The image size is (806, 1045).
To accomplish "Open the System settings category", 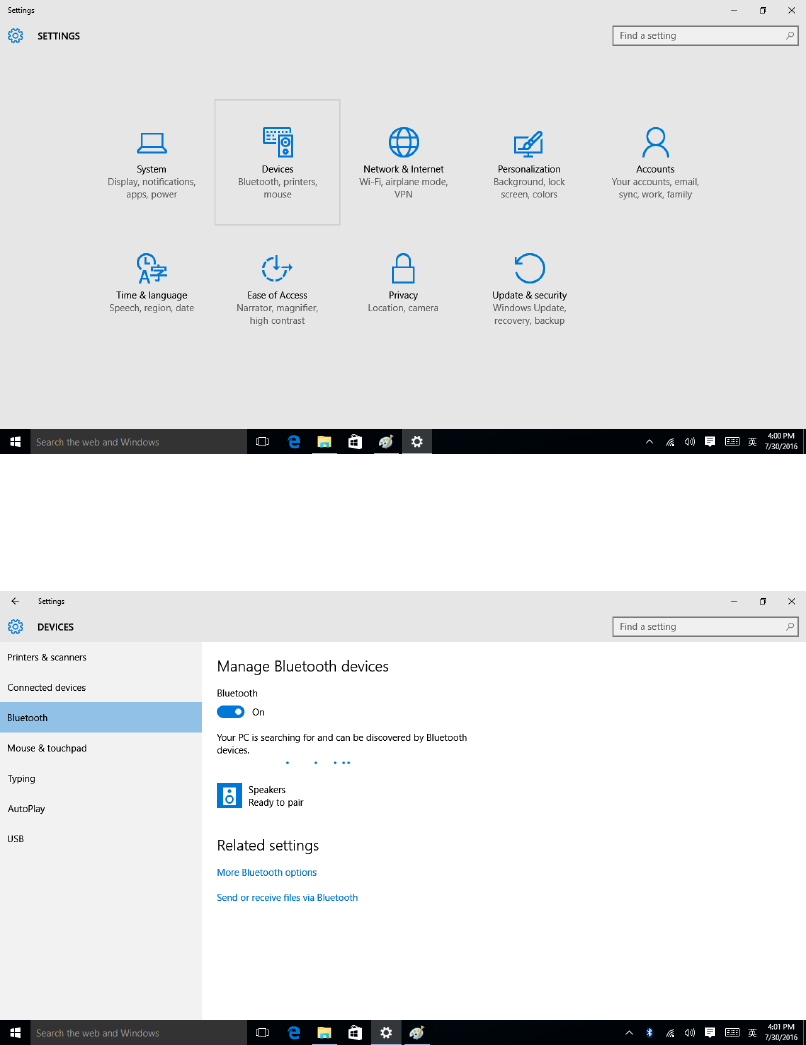I will 151,163.
